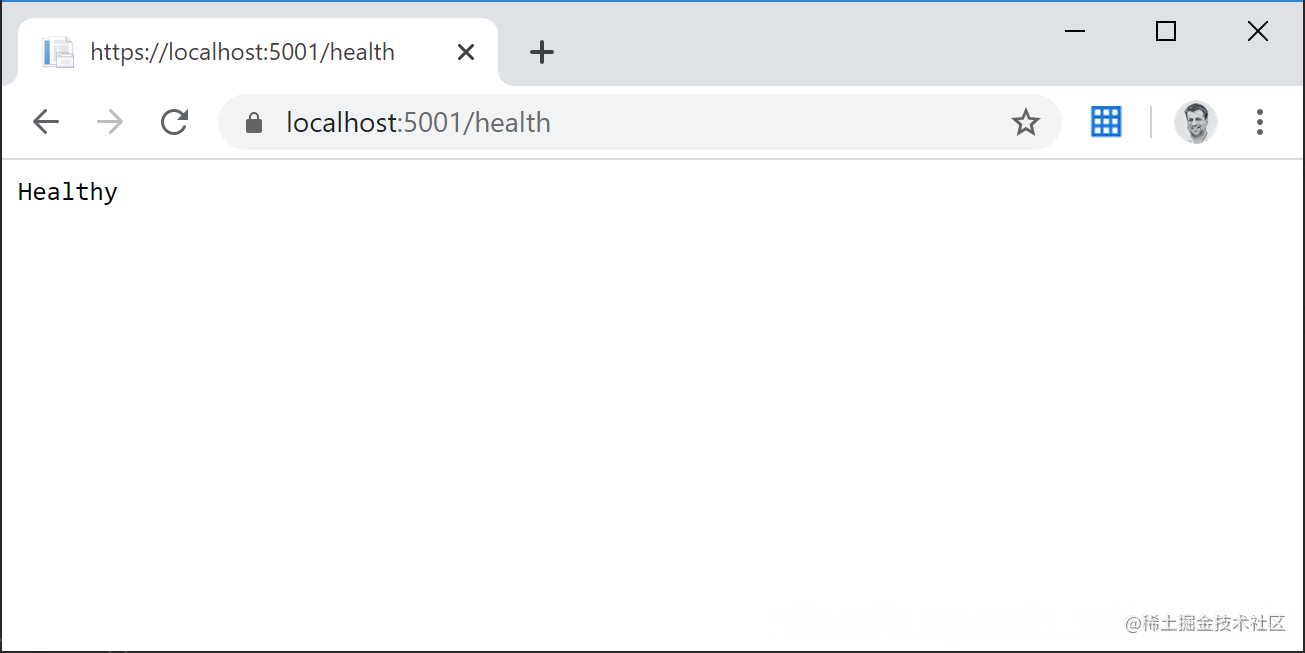Open the Chrome apps grid icon

pyautogui.click(x=1105, y=121)
